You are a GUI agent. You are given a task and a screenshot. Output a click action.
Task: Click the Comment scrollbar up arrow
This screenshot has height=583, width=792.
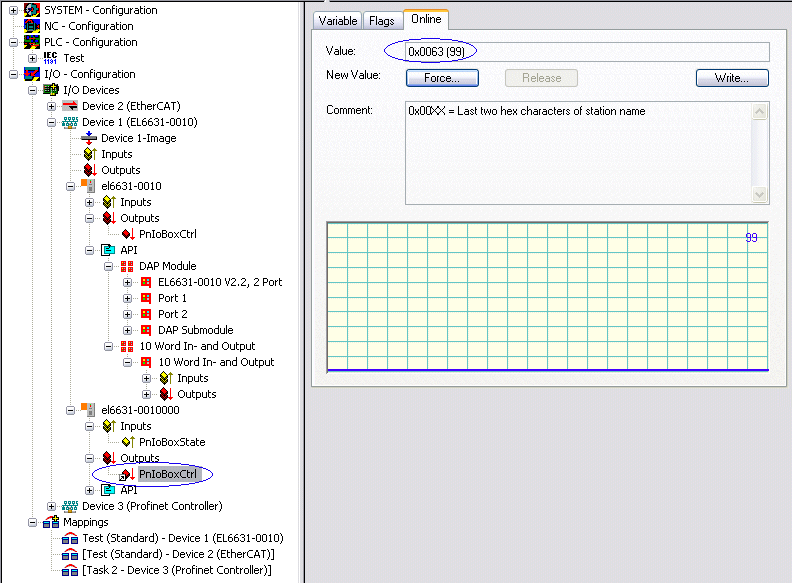(x=760, y=112)
